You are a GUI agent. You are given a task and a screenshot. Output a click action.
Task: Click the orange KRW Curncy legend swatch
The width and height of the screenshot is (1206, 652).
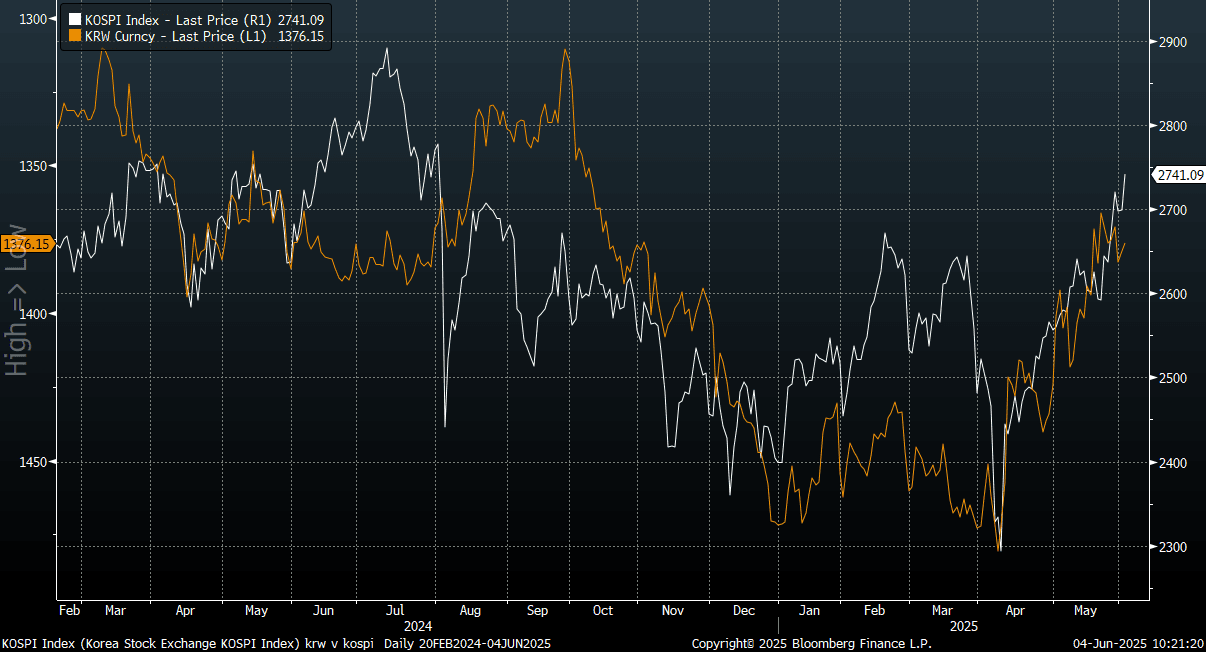click(74, 35)
